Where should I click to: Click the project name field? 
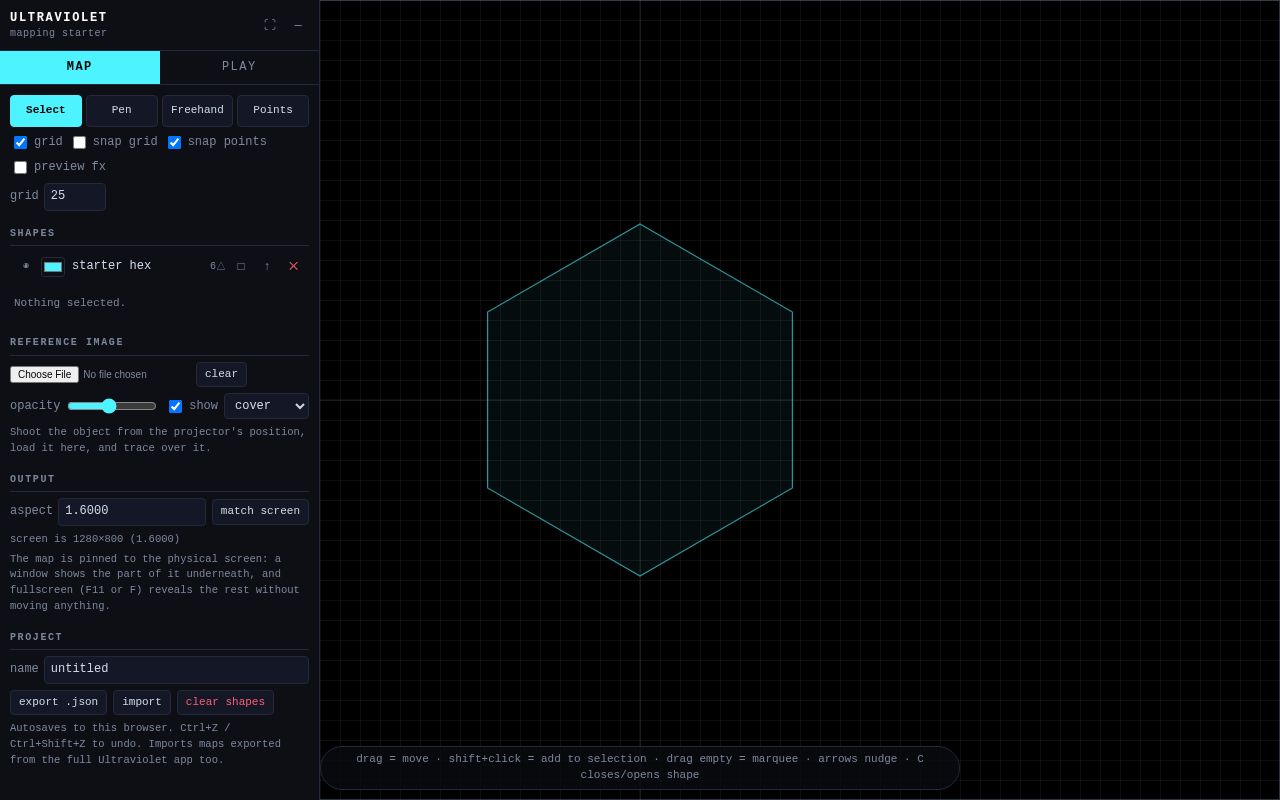(x=176, y=670)
